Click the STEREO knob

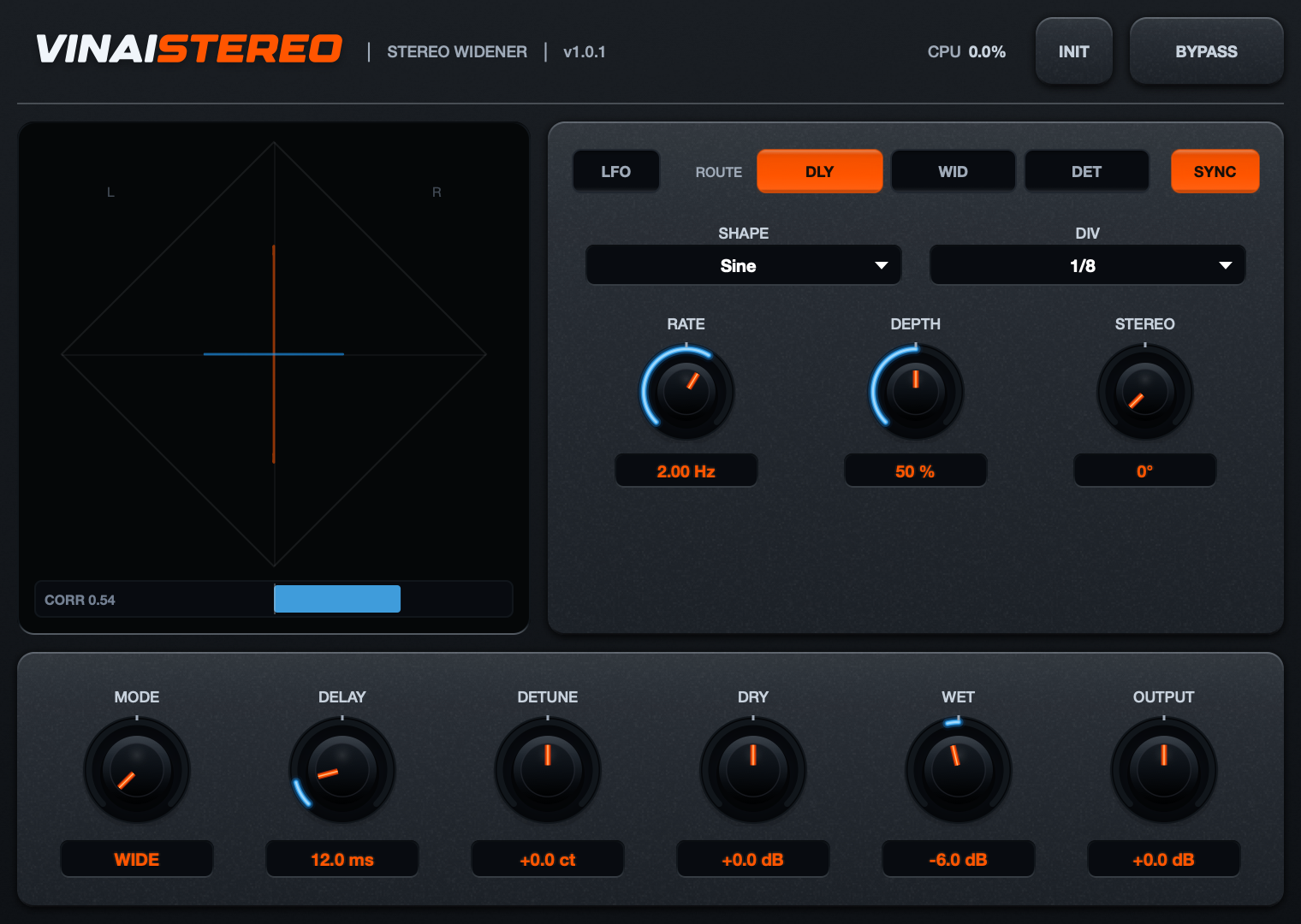(1145, 390)
